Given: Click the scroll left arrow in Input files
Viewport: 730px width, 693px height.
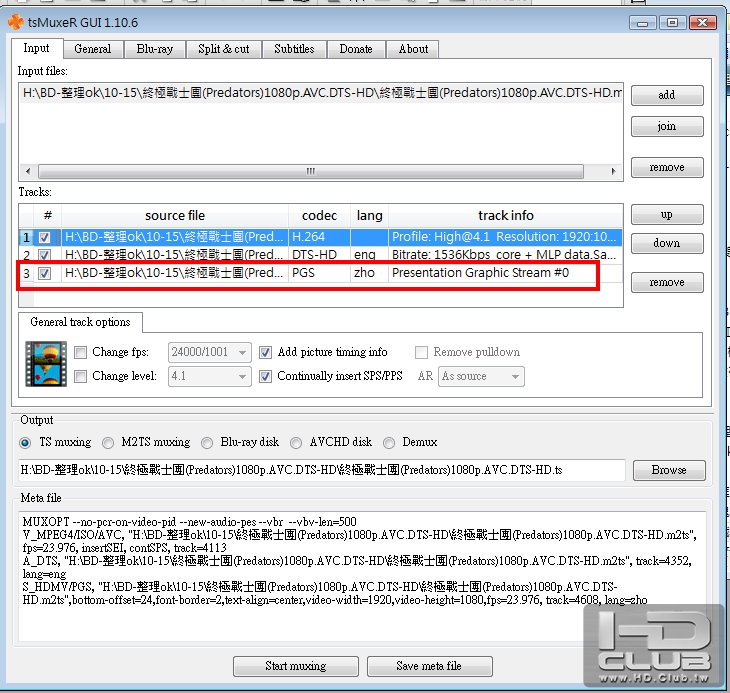Looking at the screenshot, I should coord(28,171).
